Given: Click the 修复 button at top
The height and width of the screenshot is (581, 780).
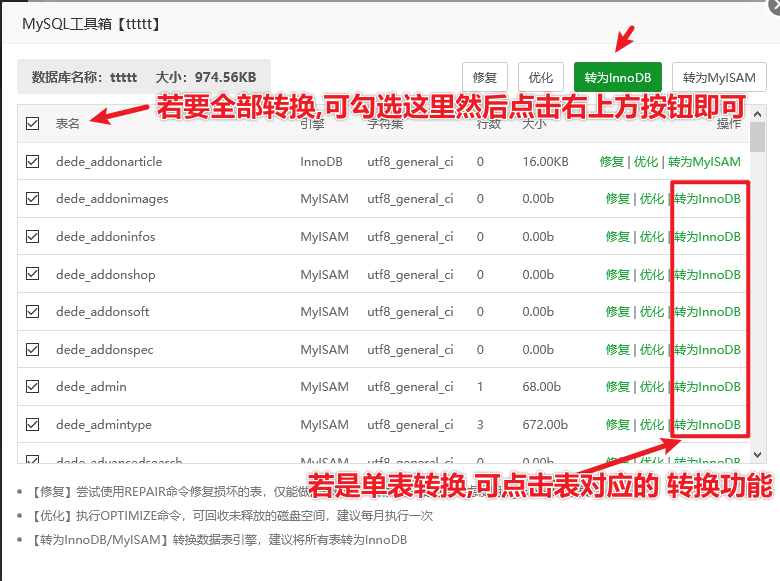Looking at the screenshot, I should coord(485,77).
